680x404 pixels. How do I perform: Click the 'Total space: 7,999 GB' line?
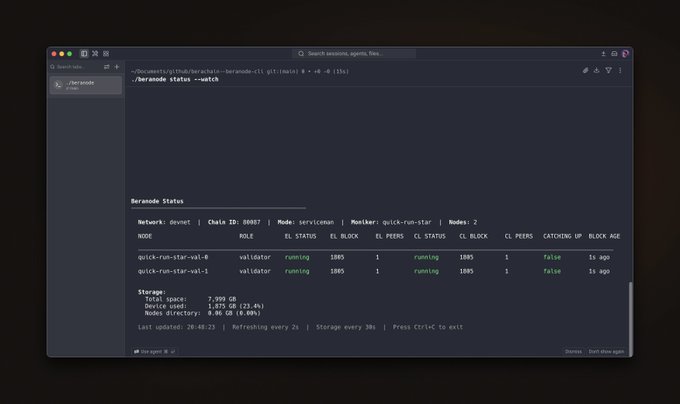point(190,299)
